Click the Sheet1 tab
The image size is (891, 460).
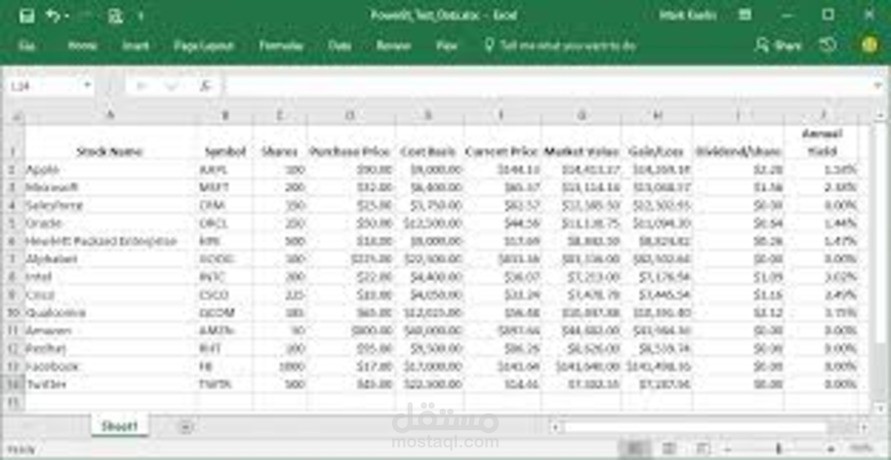coord(119,426)
